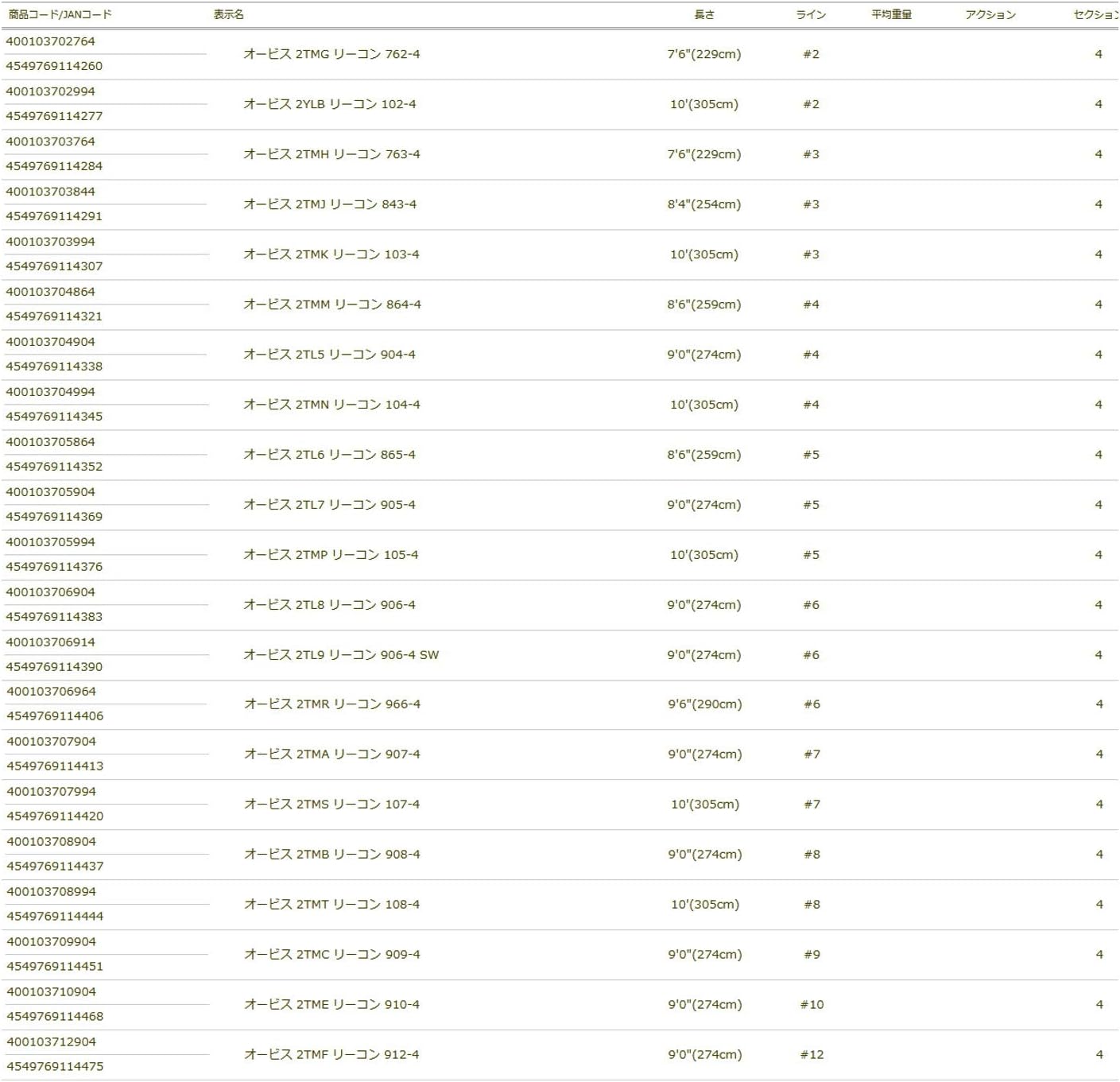Click オービス 2TMG リーコン 762-4
Image resolution: width=1120 pixels, height=1082 pixels.
[331, 54]
